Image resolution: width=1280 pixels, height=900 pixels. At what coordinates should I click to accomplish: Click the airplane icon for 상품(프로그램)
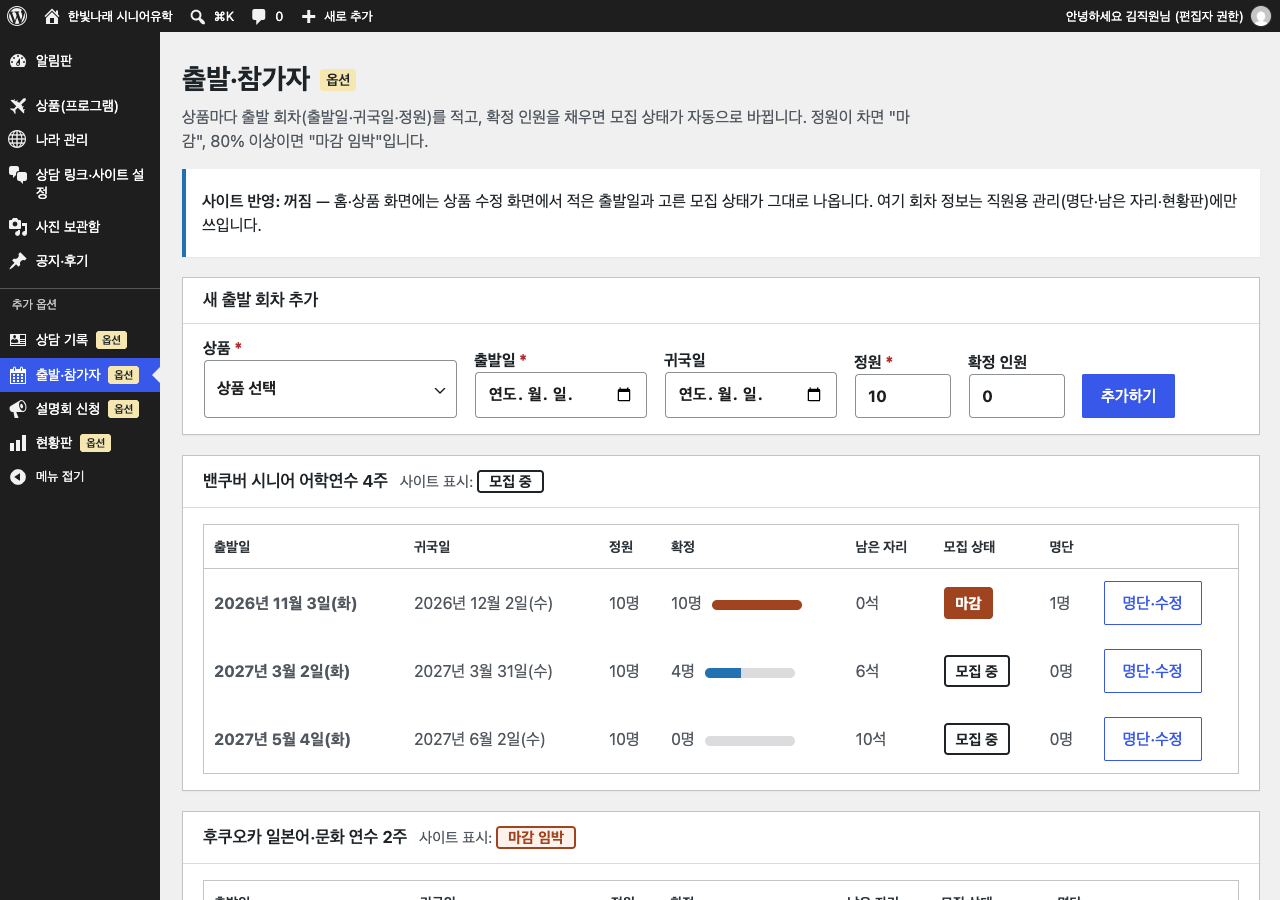[18, 105]
